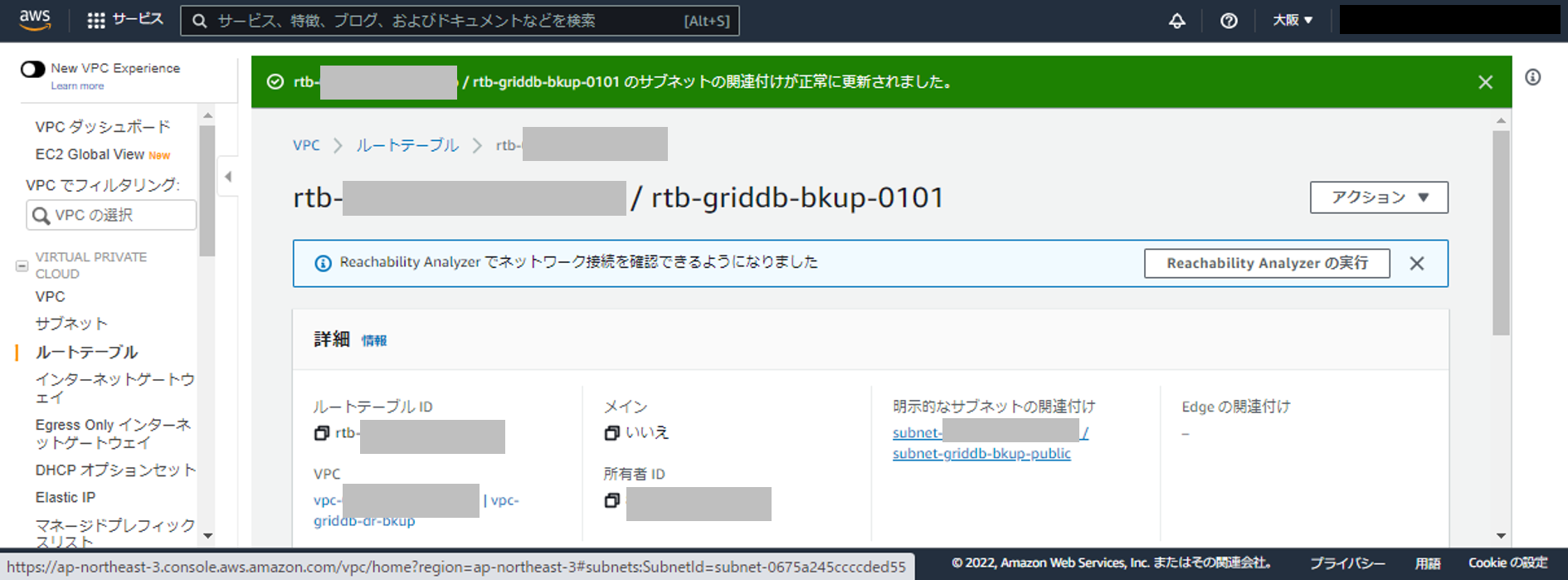Open the notifications bell icon
The image size is (1568, 580).
point(1176,21)
